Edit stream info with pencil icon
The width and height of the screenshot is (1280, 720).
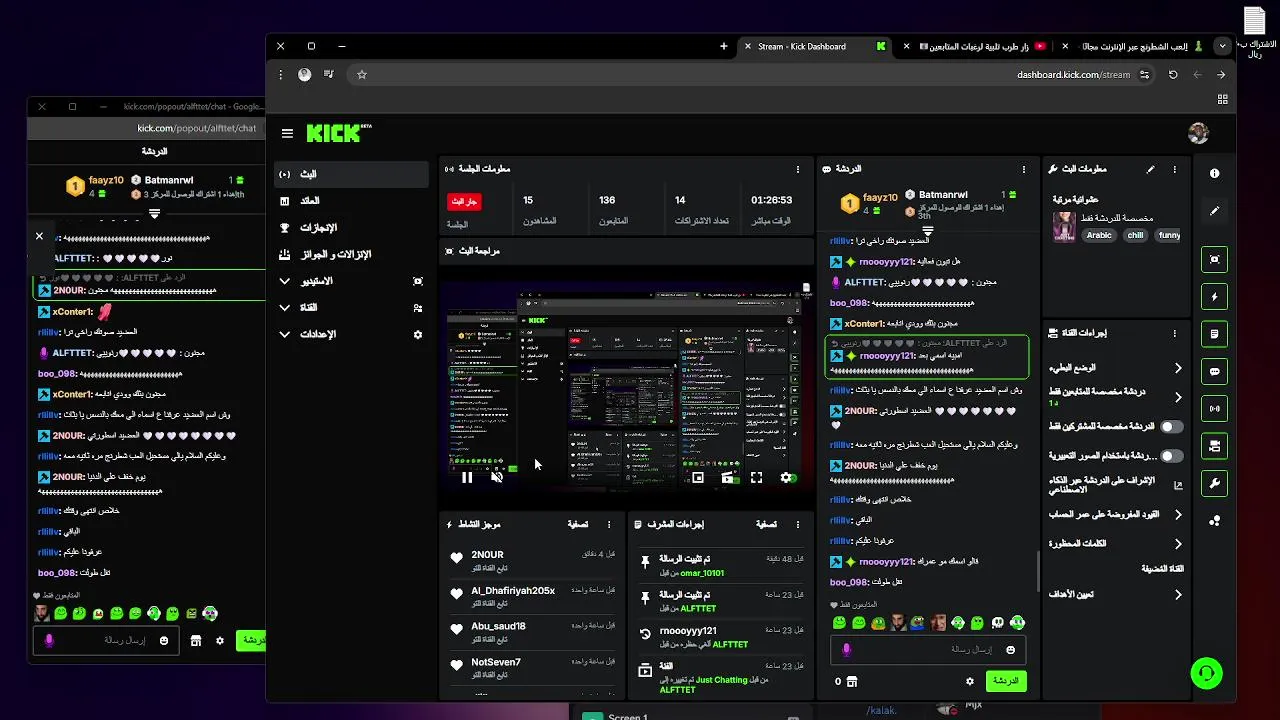(1150, 170)
